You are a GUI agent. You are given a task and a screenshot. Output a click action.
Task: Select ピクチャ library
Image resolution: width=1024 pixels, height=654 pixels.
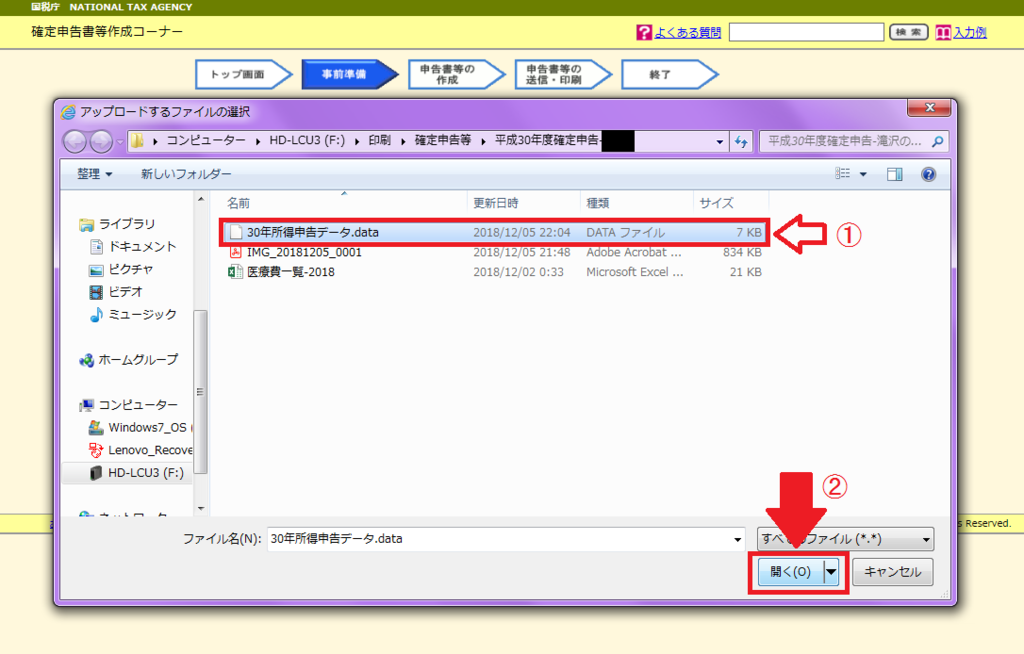121,269
